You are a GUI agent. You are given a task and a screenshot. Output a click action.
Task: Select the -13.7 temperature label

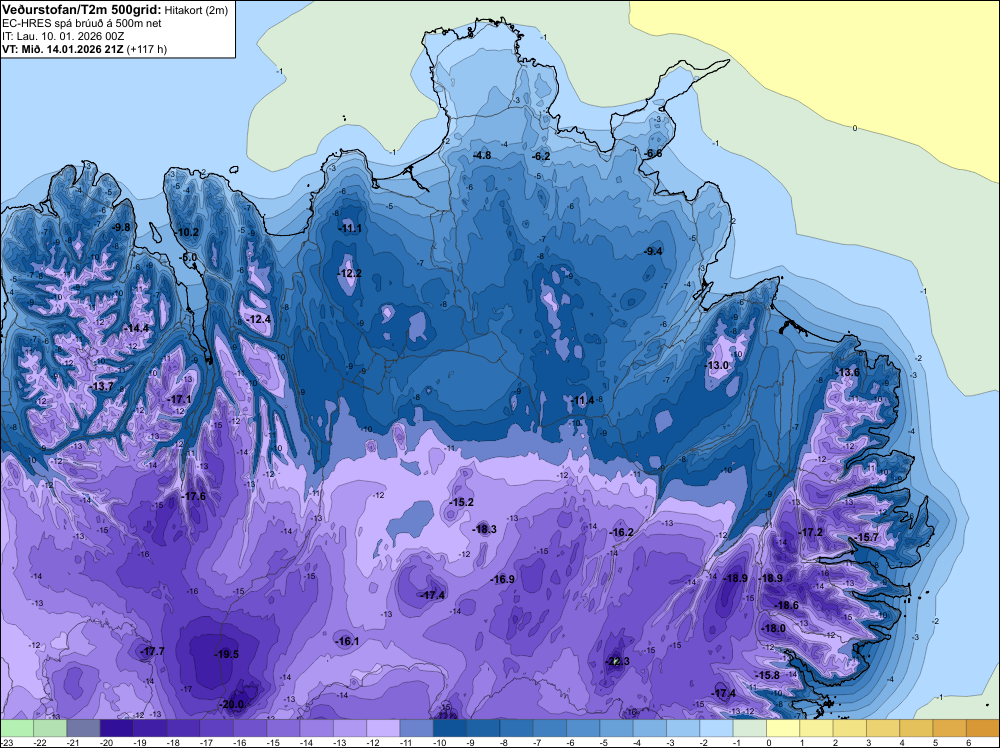tap(101, 386)
